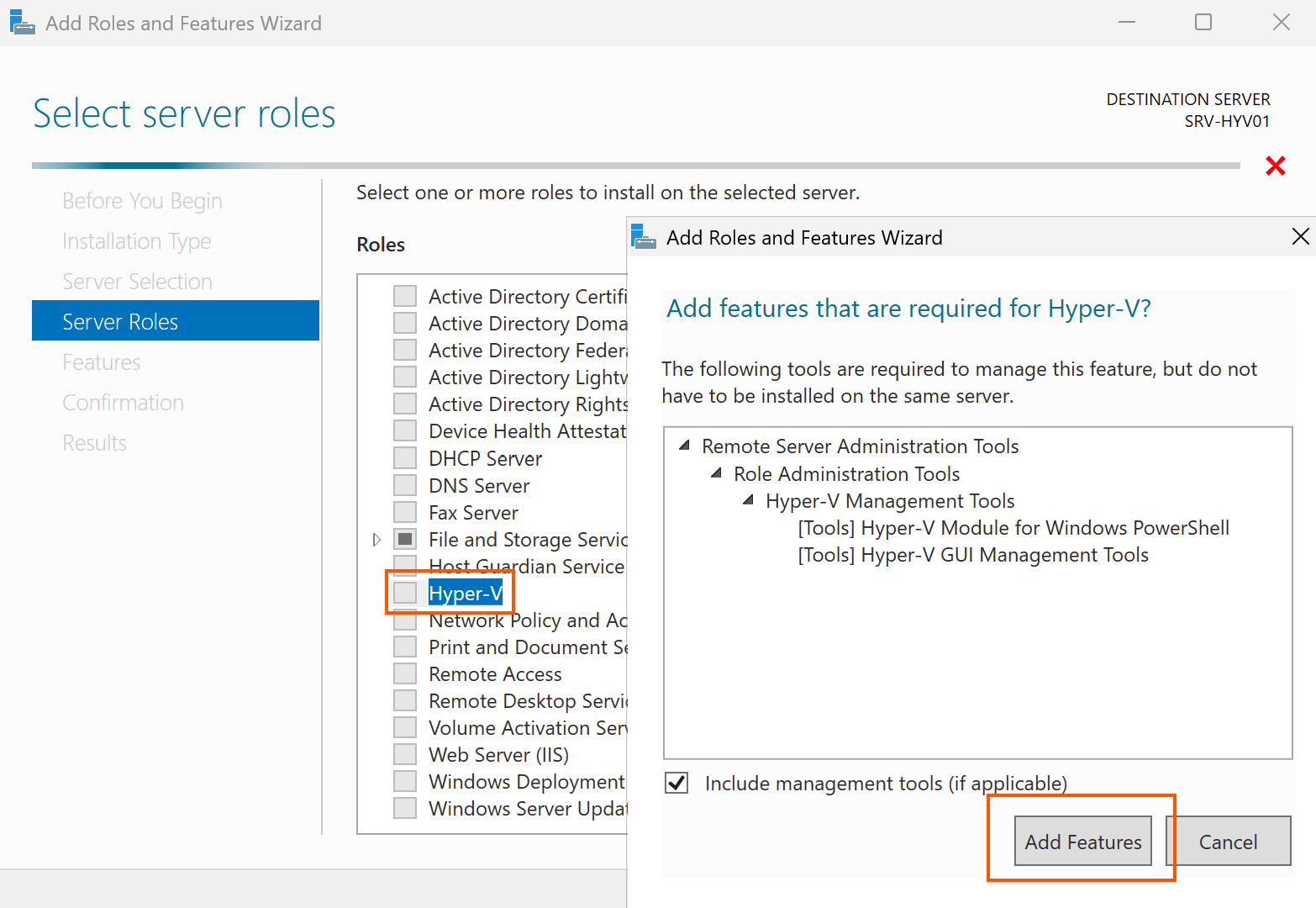Viewport: 1316px width, 908px height.
Task: Check the Web Server (IIS) role
Action: (405, 754)
